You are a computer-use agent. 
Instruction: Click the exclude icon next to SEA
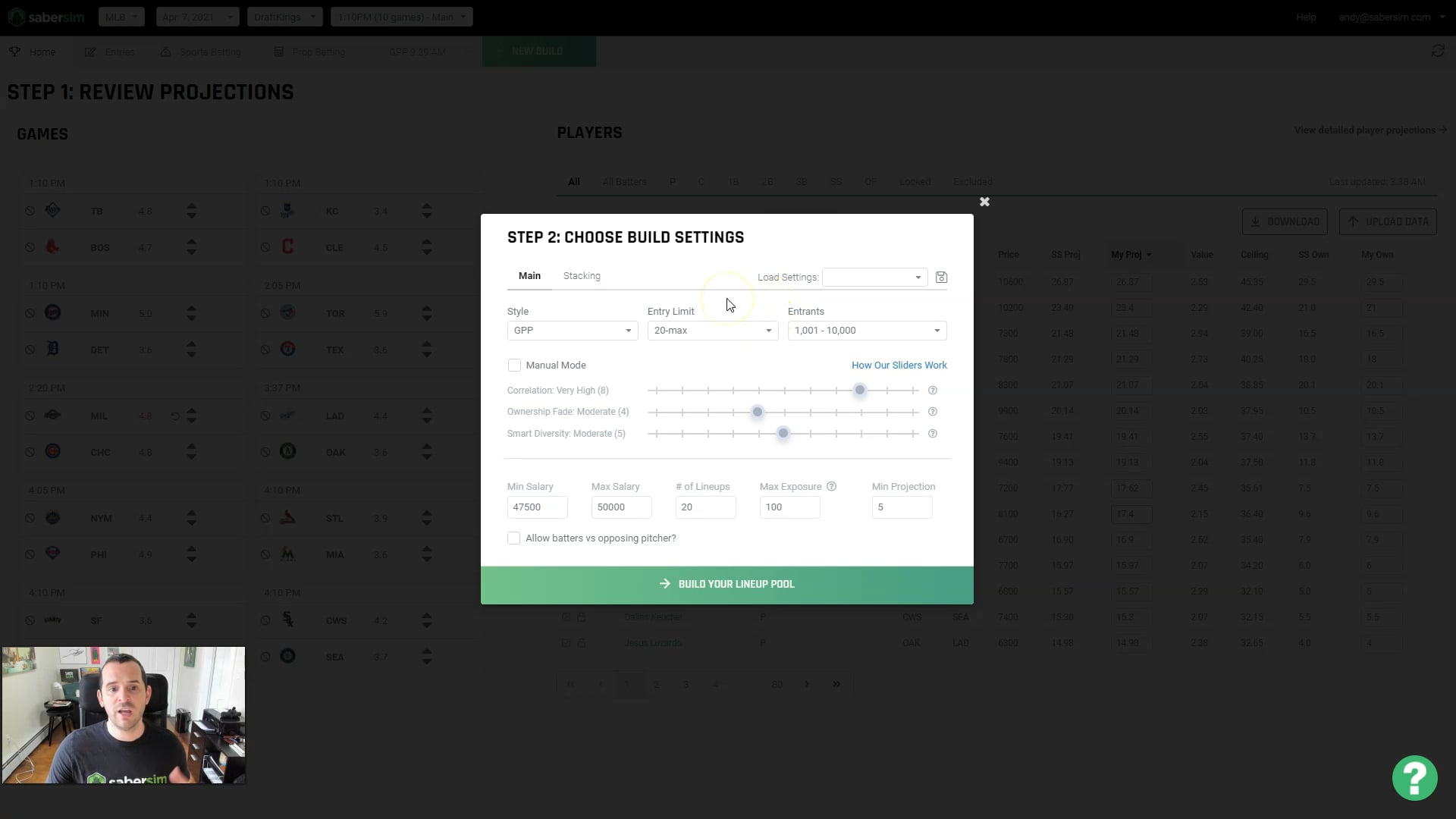(x=265, y=657)
